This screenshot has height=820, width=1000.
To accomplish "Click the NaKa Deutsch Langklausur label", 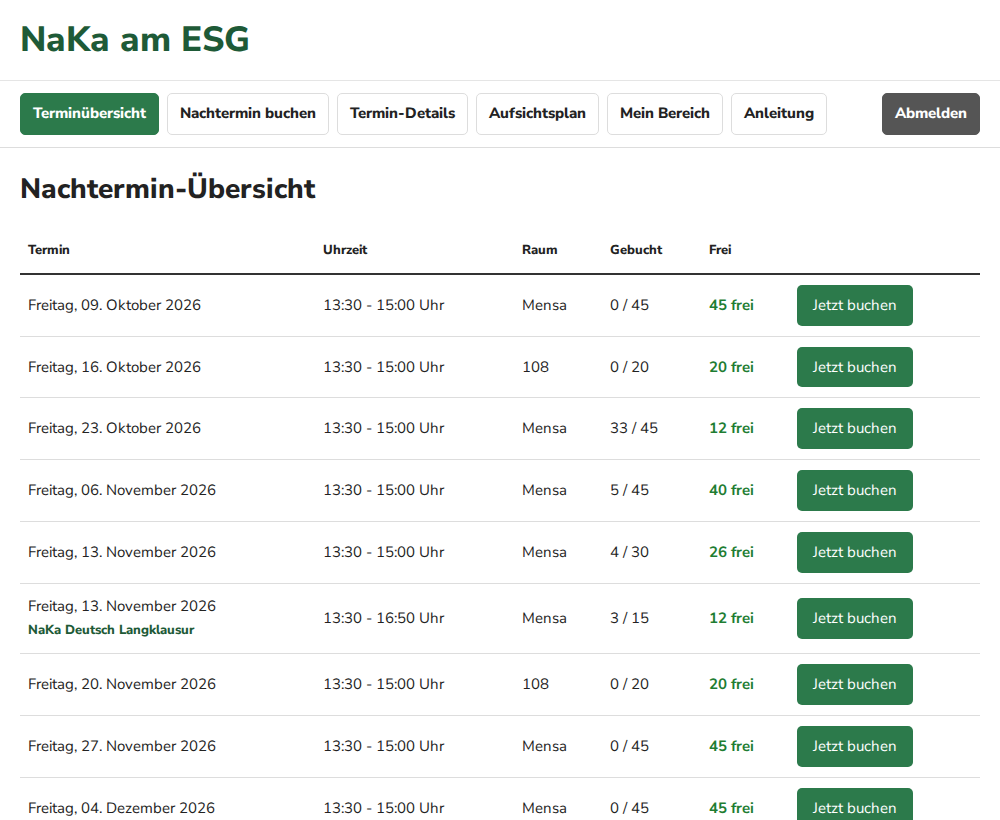I will click(x=111, y=630).
